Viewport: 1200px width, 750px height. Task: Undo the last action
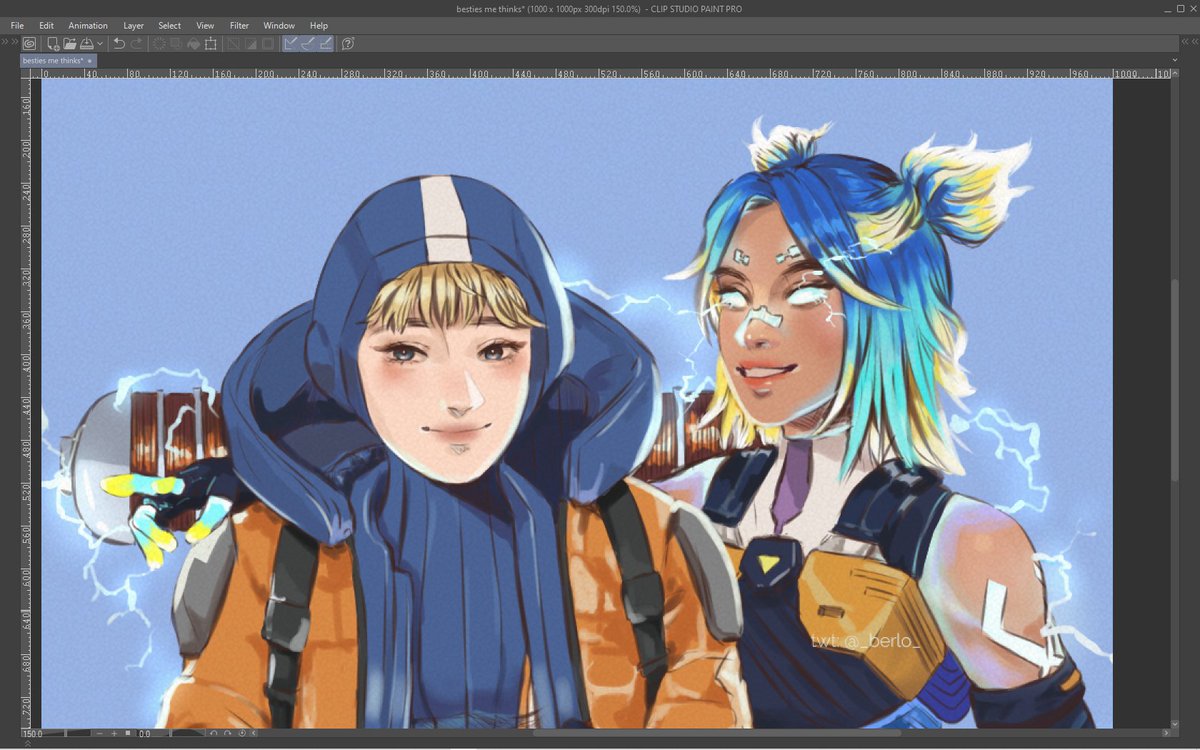119,43
